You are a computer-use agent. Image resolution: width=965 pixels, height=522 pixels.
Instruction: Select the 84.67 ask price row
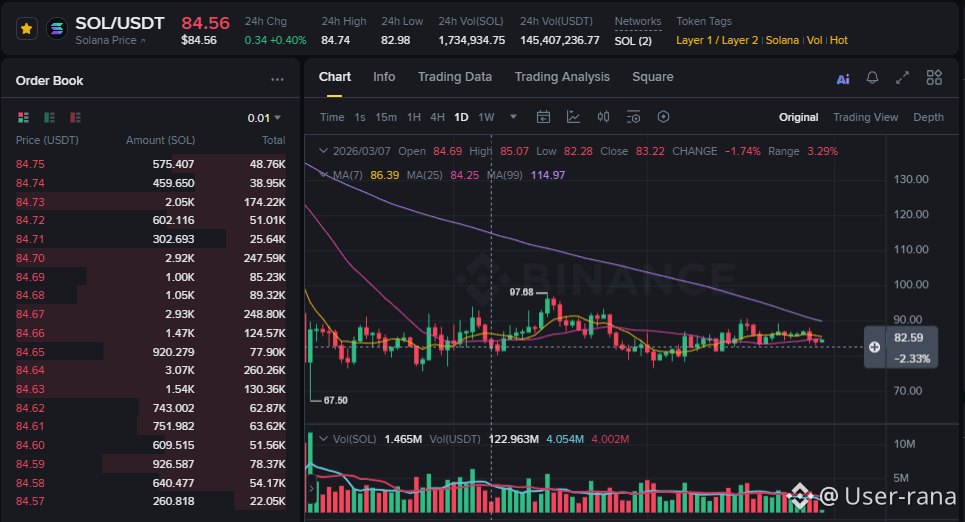(151, 314)
